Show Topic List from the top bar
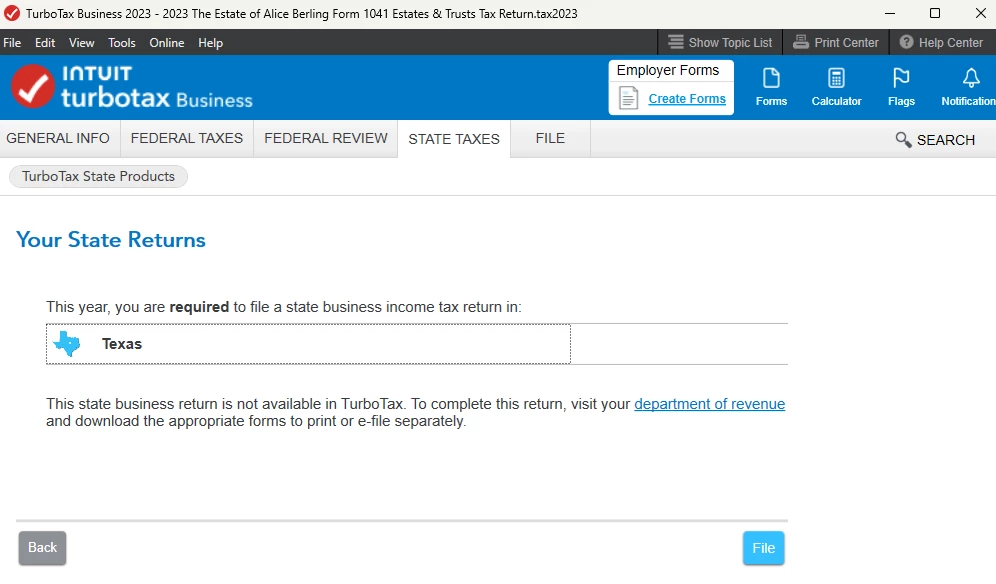This screenshot has width=996, height=584. coord(720,43)
